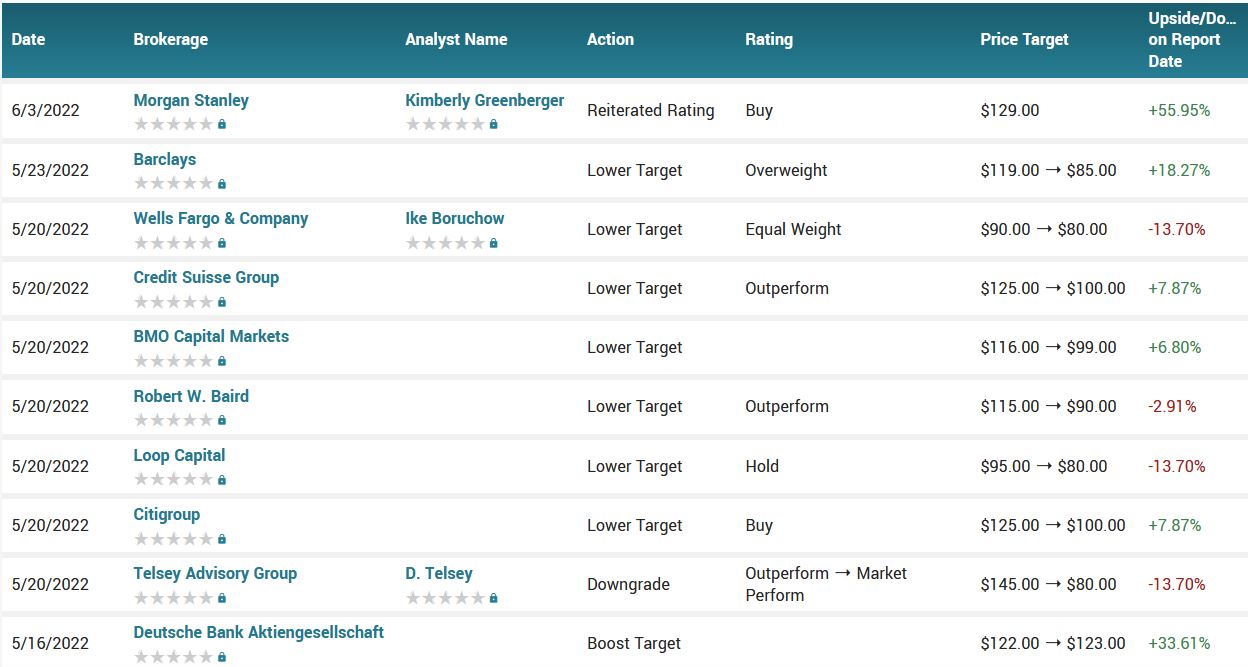The height and width of the screenshot is (667, 1248).
Task: Sort by the Upside/Downside on Report Date header
Action: point(1193,39)
